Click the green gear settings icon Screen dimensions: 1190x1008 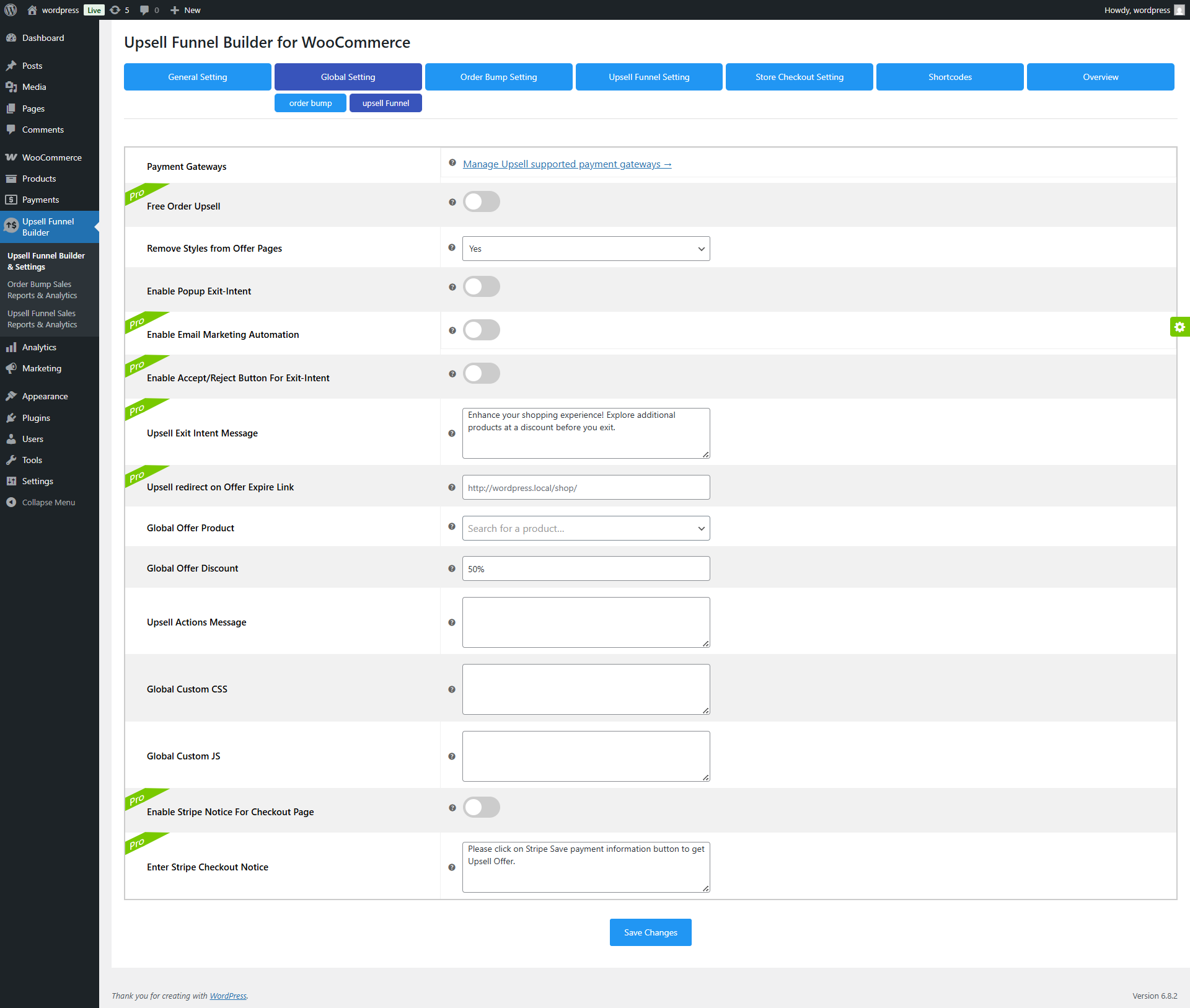pyautogui.click(x=1179, y=327)
